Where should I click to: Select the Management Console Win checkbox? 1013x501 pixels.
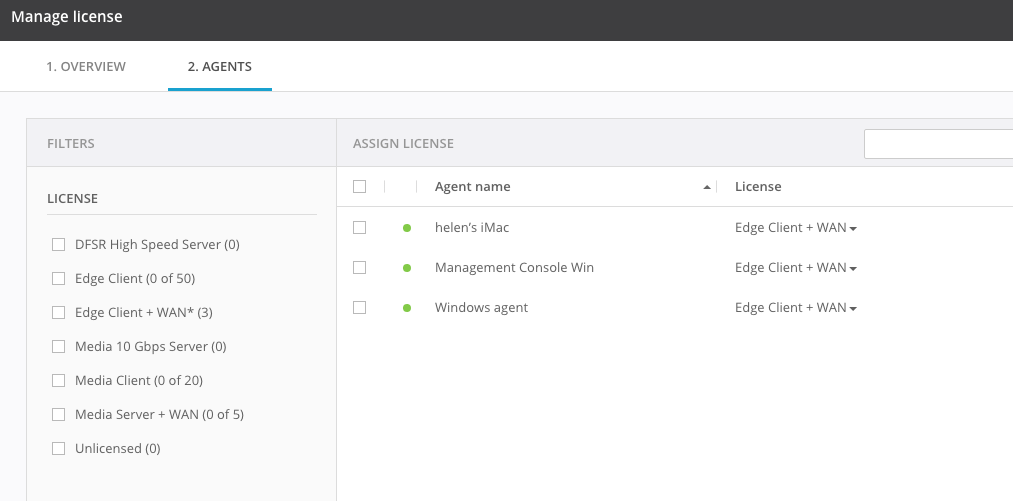tap(360, 268)
